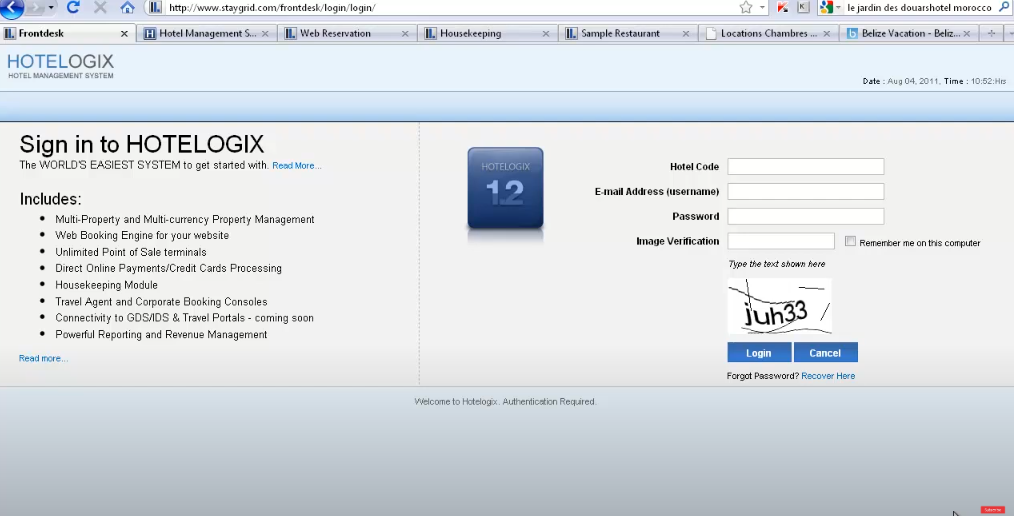Viewport: 1014px width, 516px height.
Task: Click the Cancel button
Action: pyautogui.click(x=825, y=352)
